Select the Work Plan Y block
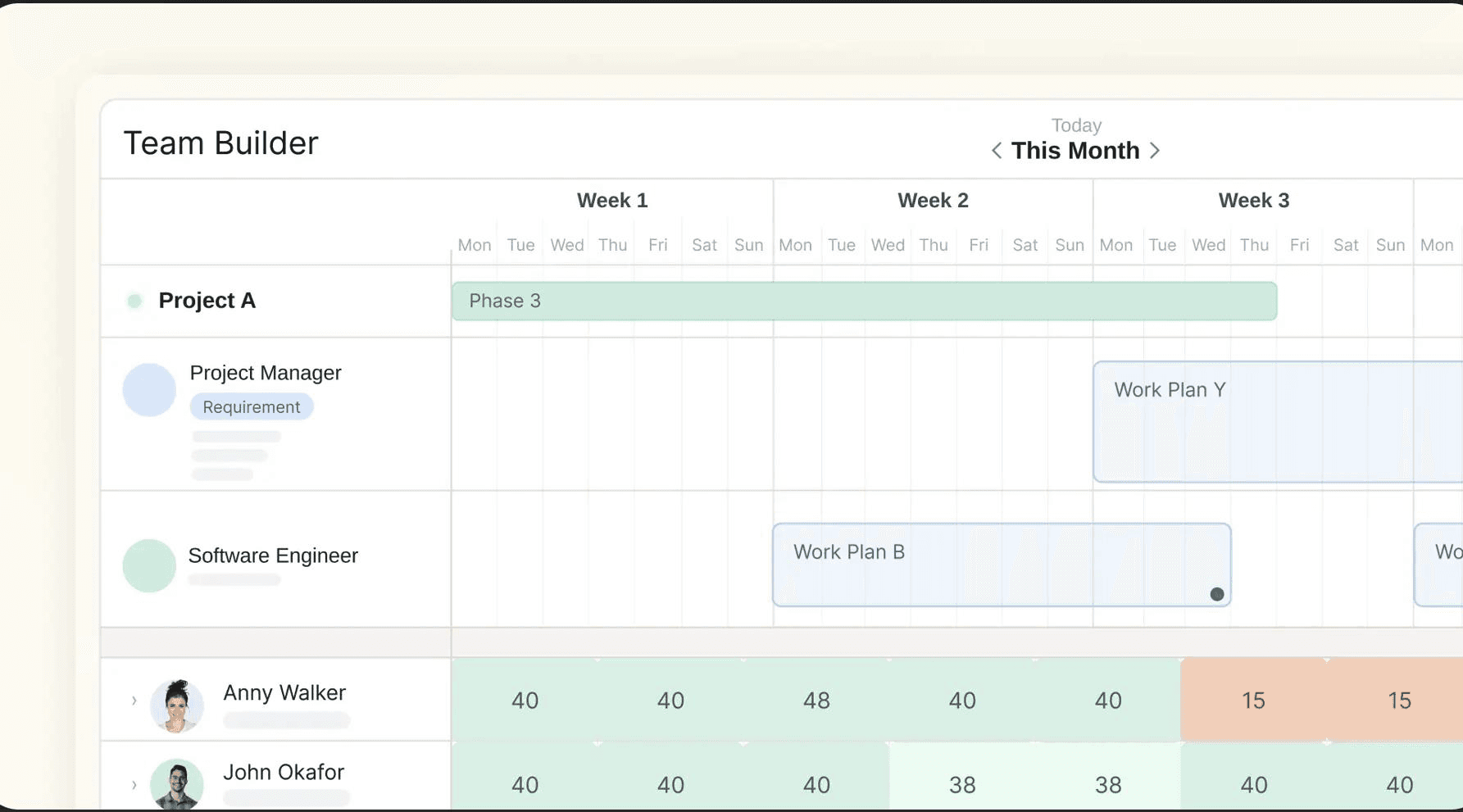 point(1278,422)
